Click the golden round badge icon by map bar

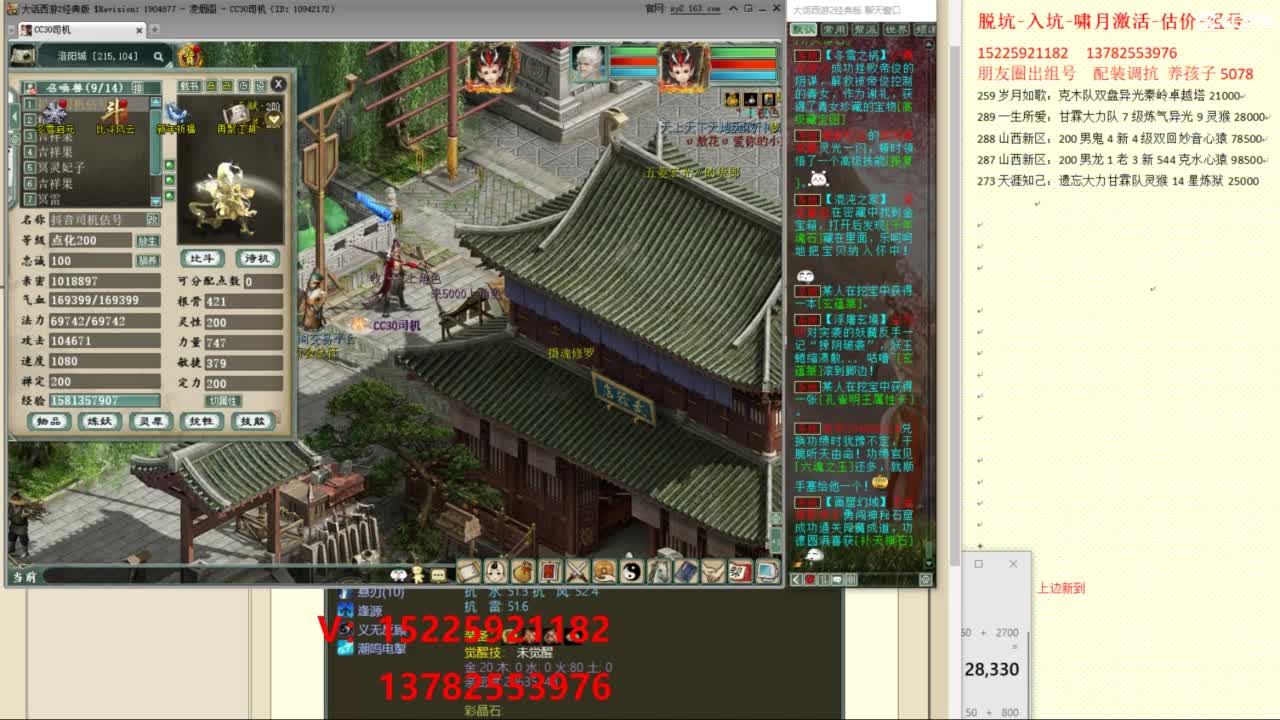[x=190, y=55]
